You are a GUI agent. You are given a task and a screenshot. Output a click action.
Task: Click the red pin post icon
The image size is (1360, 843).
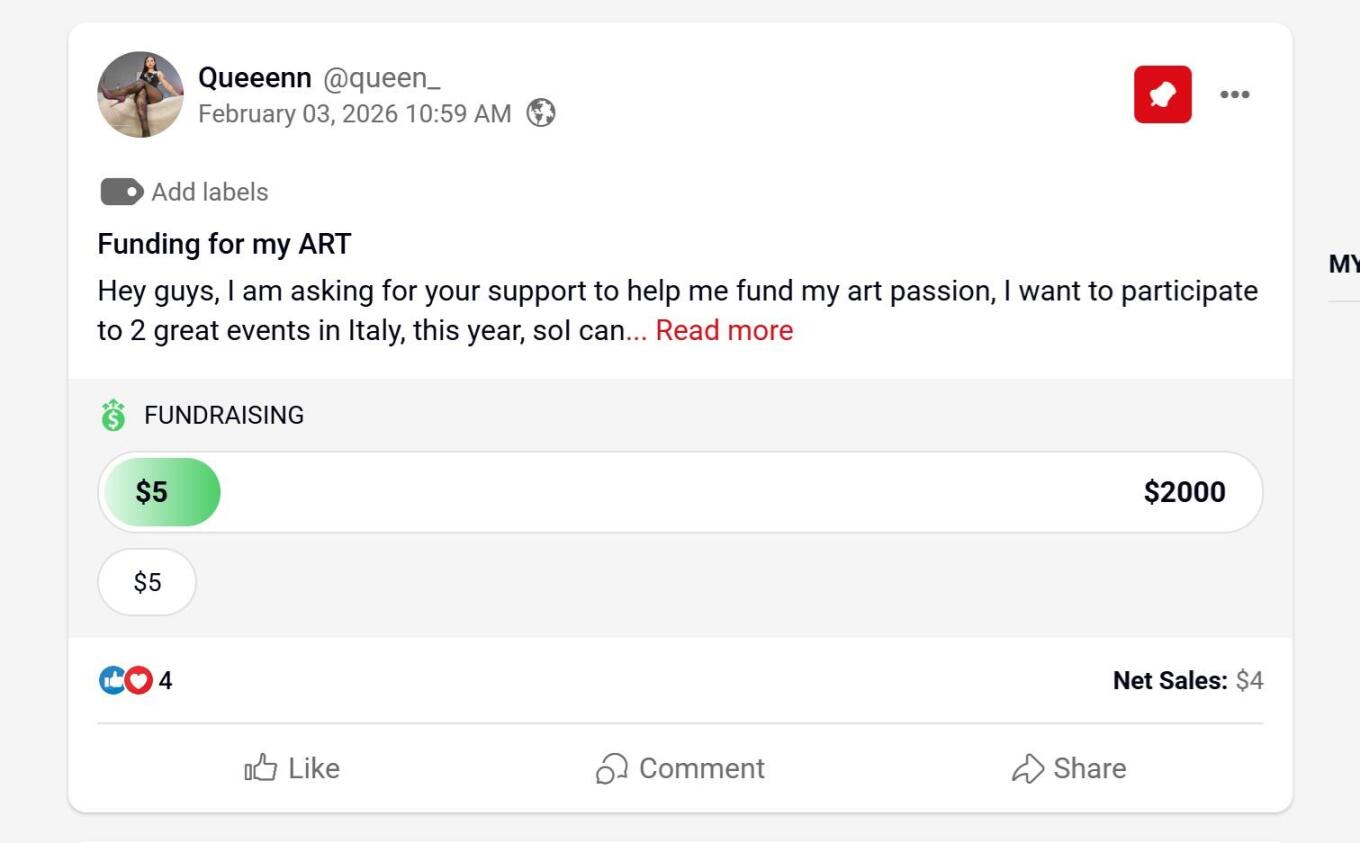(1162, 95)
